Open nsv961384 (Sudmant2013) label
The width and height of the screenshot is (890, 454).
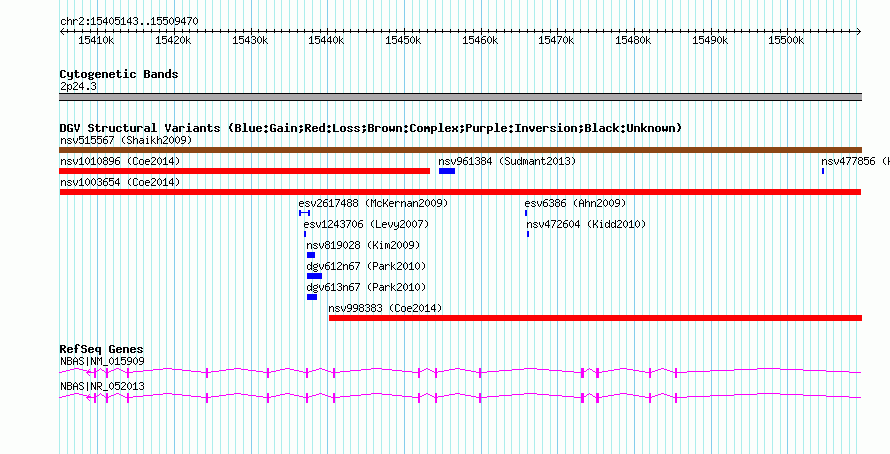pos(507,161)
